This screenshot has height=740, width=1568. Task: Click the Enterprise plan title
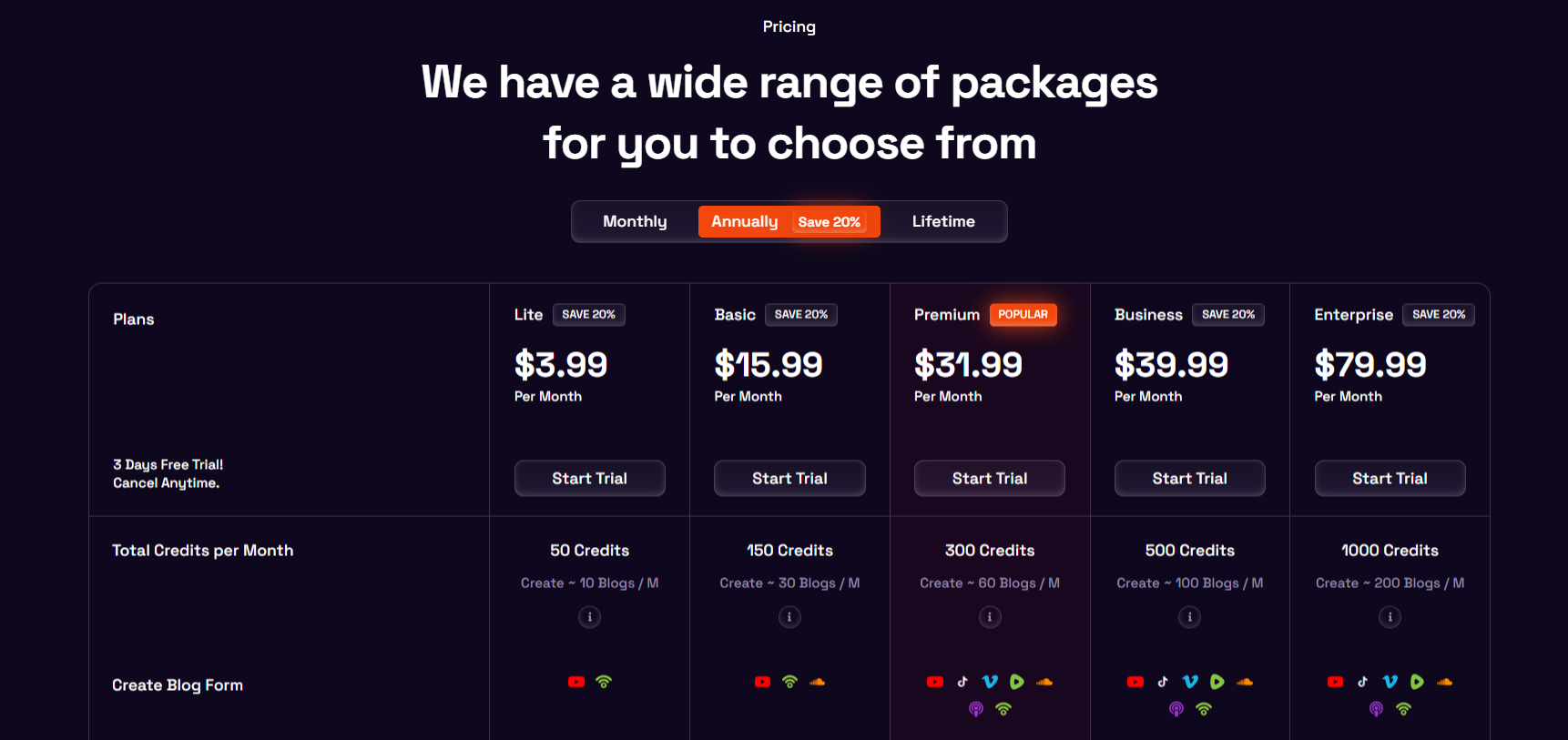coord(1353,314)
